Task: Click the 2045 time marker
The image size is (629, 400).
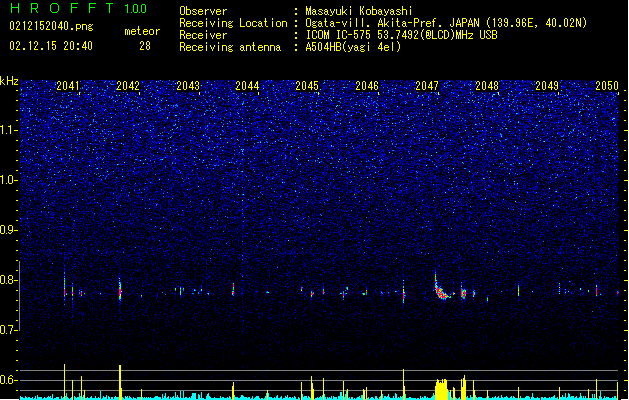Action: click(x=307, y=86)
